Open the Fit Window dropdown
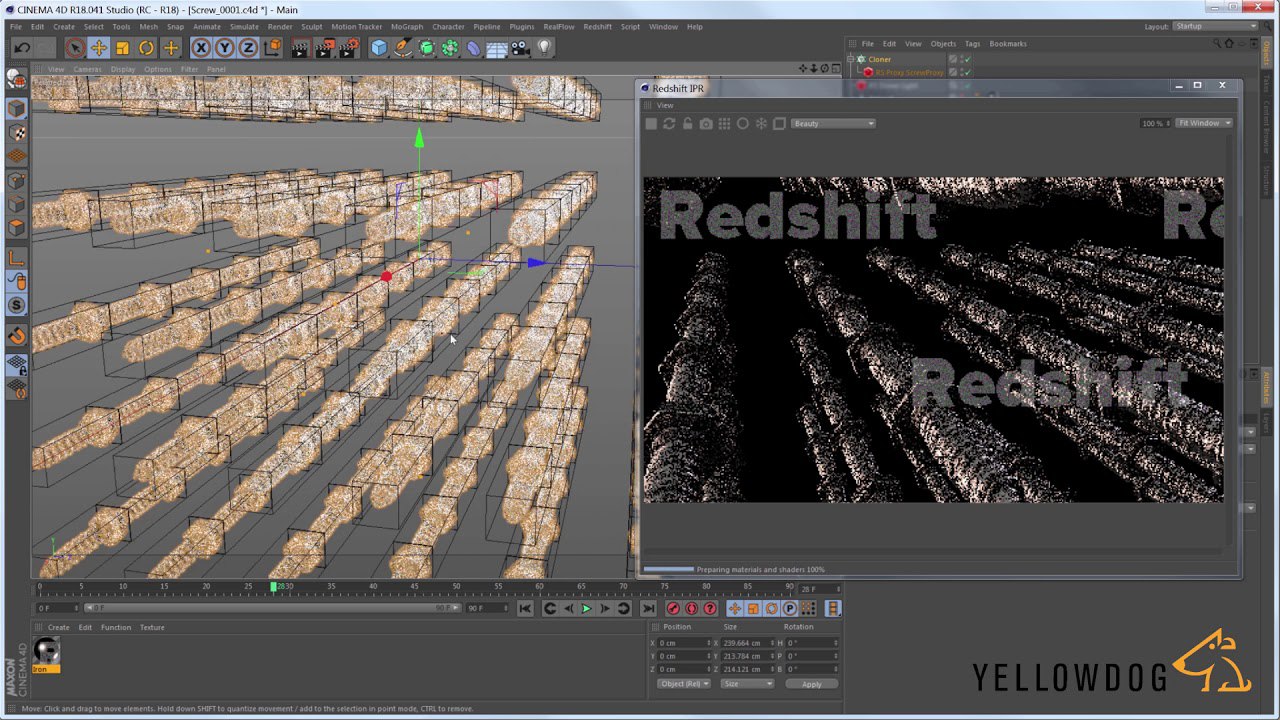1280x720 pixels. pyautogui.click(x=1203, y=123)
